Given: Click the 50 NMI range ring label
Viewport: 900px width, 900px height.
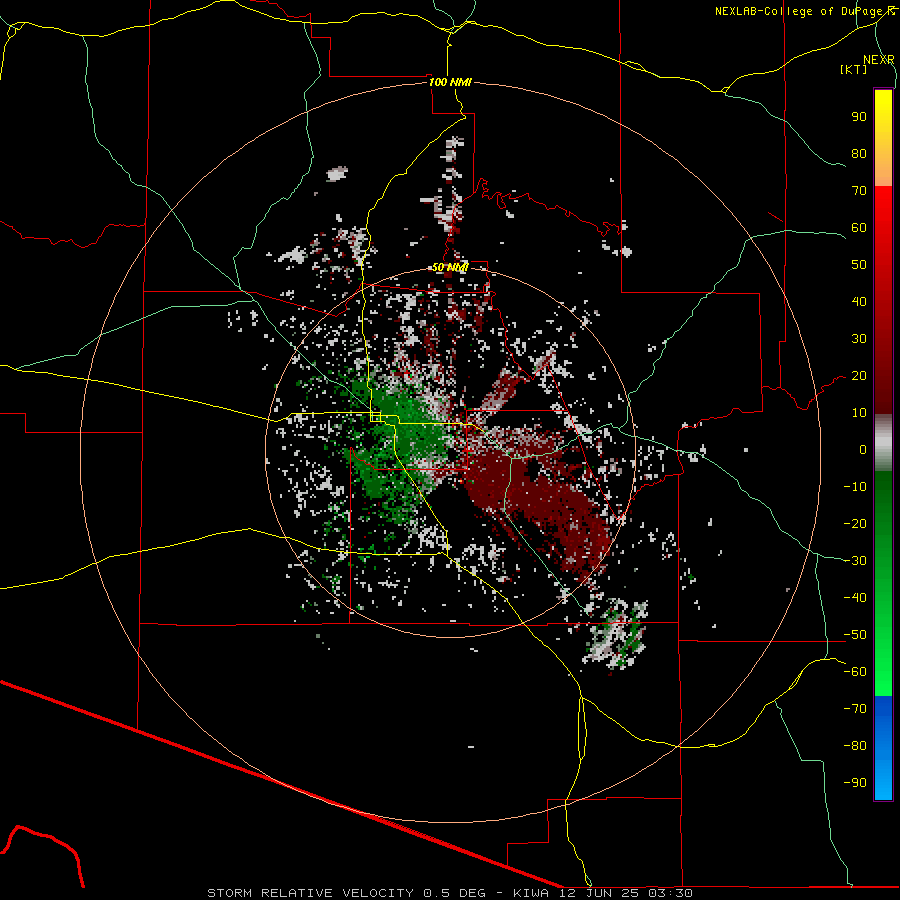Looking at the screenshot, I should pos(450,267).
